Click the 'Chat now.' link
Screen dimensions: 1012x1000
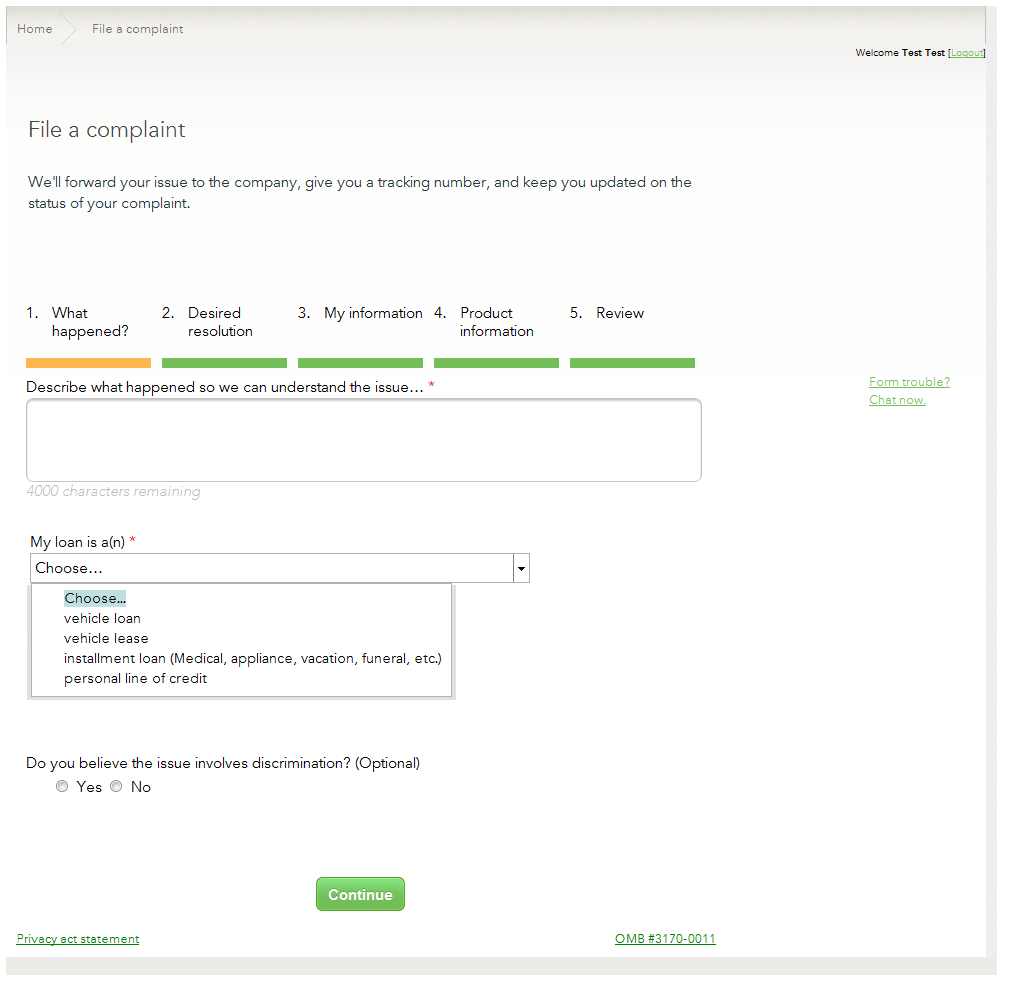pyautogui.click(x=897, y=401)
